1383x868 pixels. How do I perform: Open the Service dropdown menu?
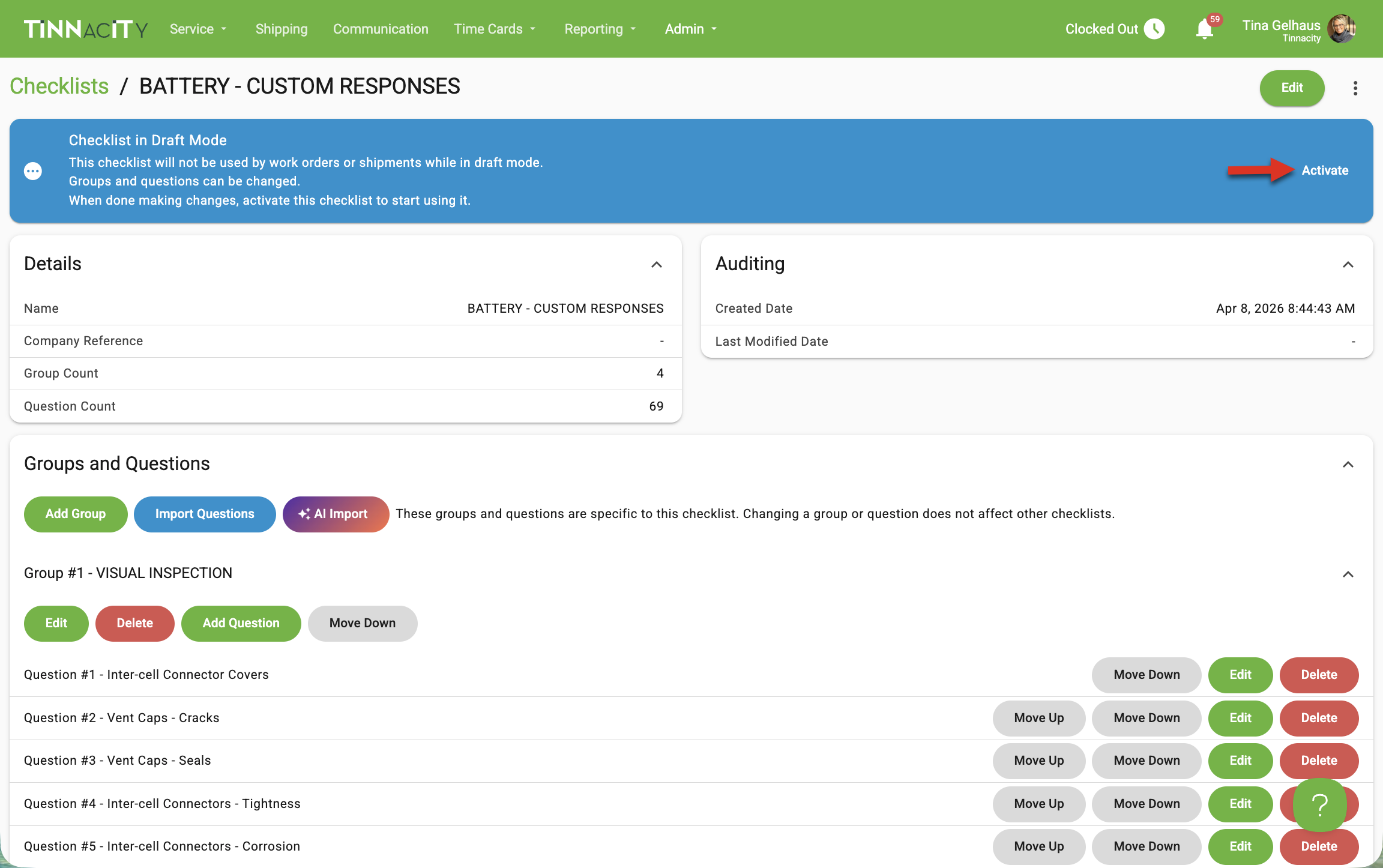(198, 29)
